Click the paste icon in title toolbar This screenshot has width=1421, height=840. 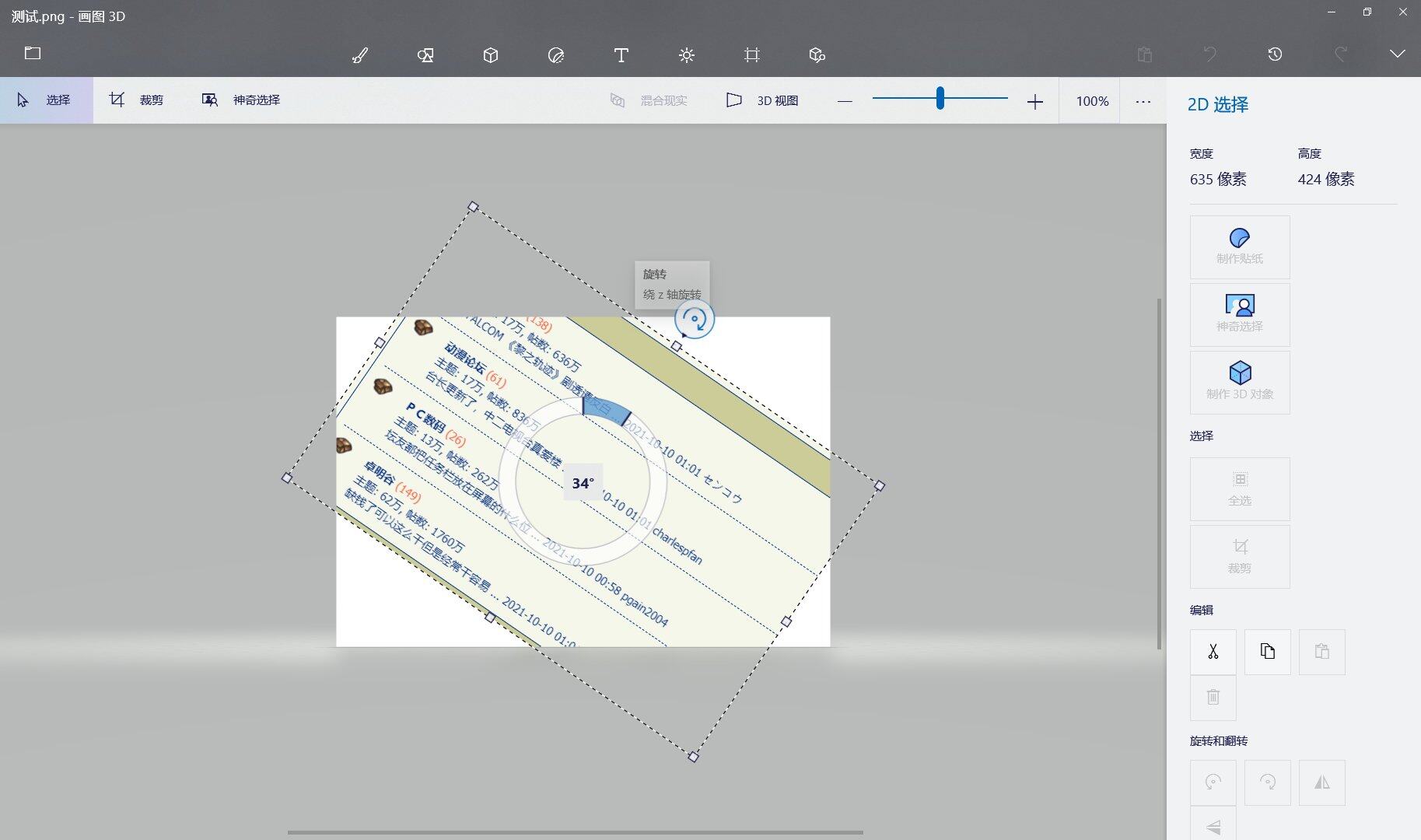1144,54
